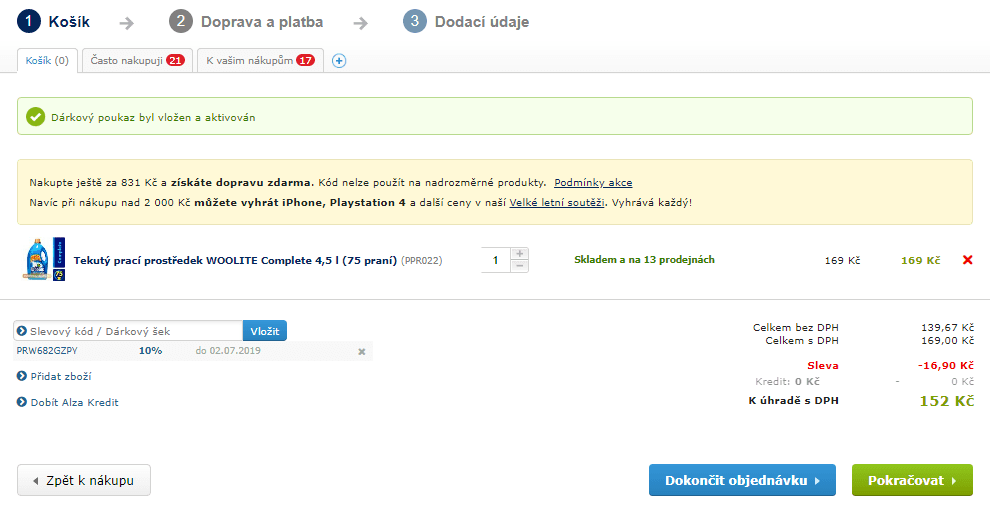Click the plus icon next to the tabs
This screenshot has height=509, width=990.
[338, 61]
